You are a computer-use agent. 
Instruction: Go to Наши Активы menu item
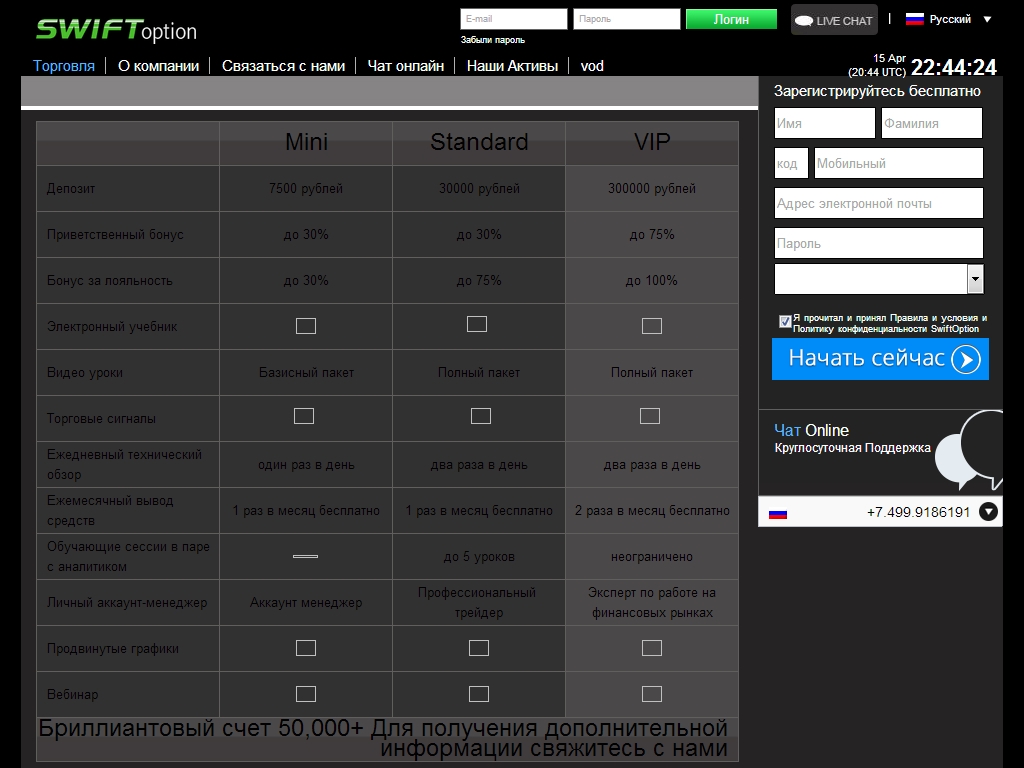[512, 66]
